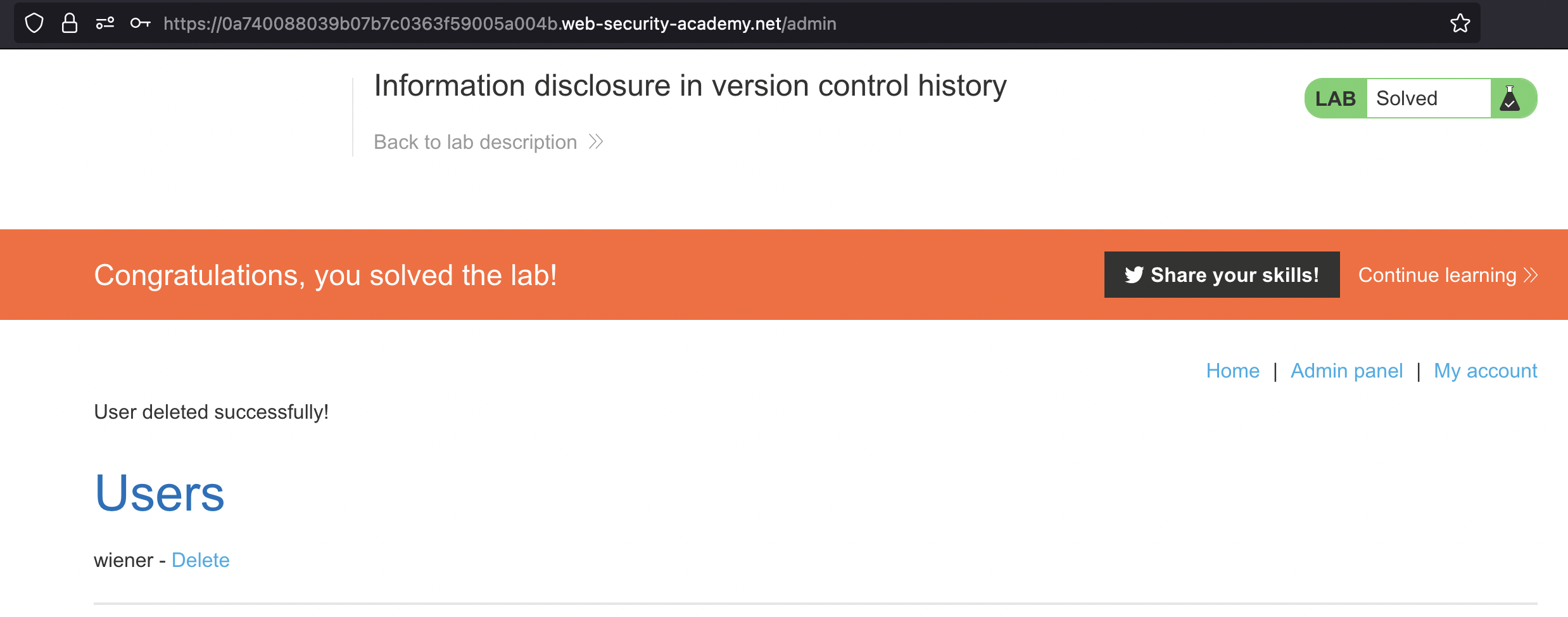Delete the wiener user
Screen dimensions: 1568x617
[x=200, y=560]
